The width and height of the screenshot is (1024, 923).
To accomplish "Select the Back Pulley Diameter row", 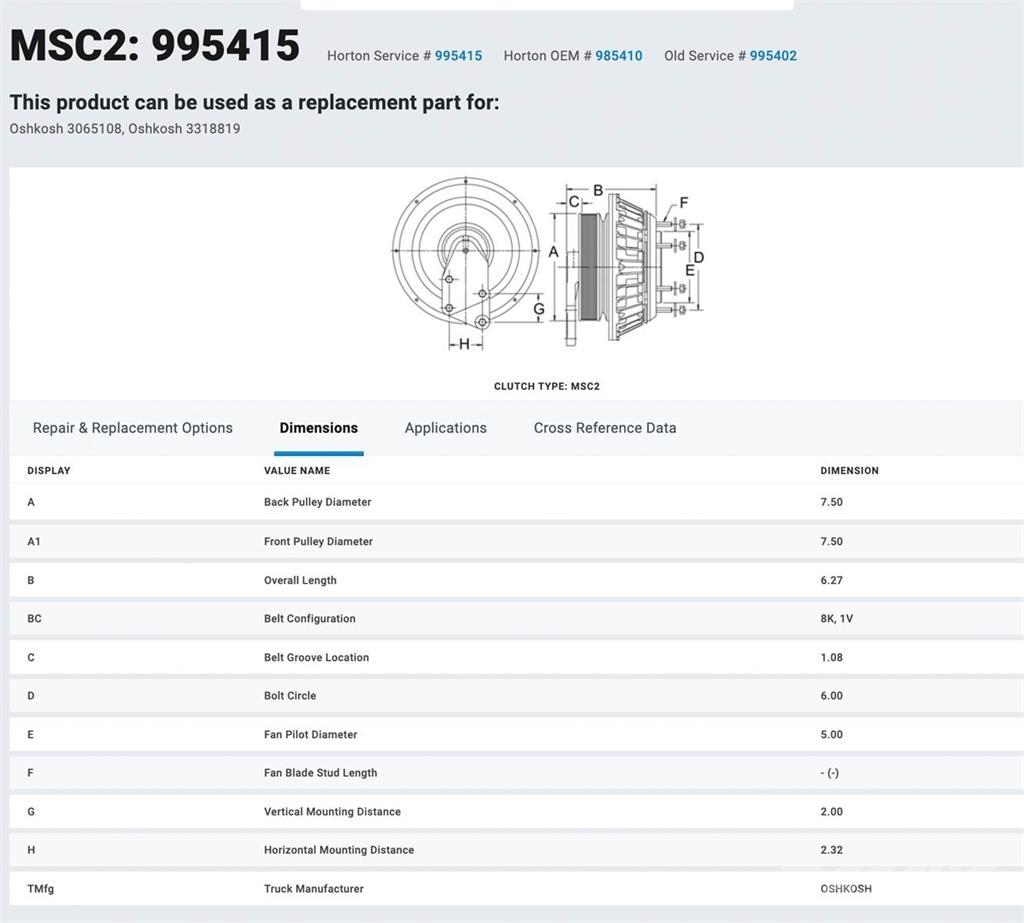I will (x=317, y=502).
